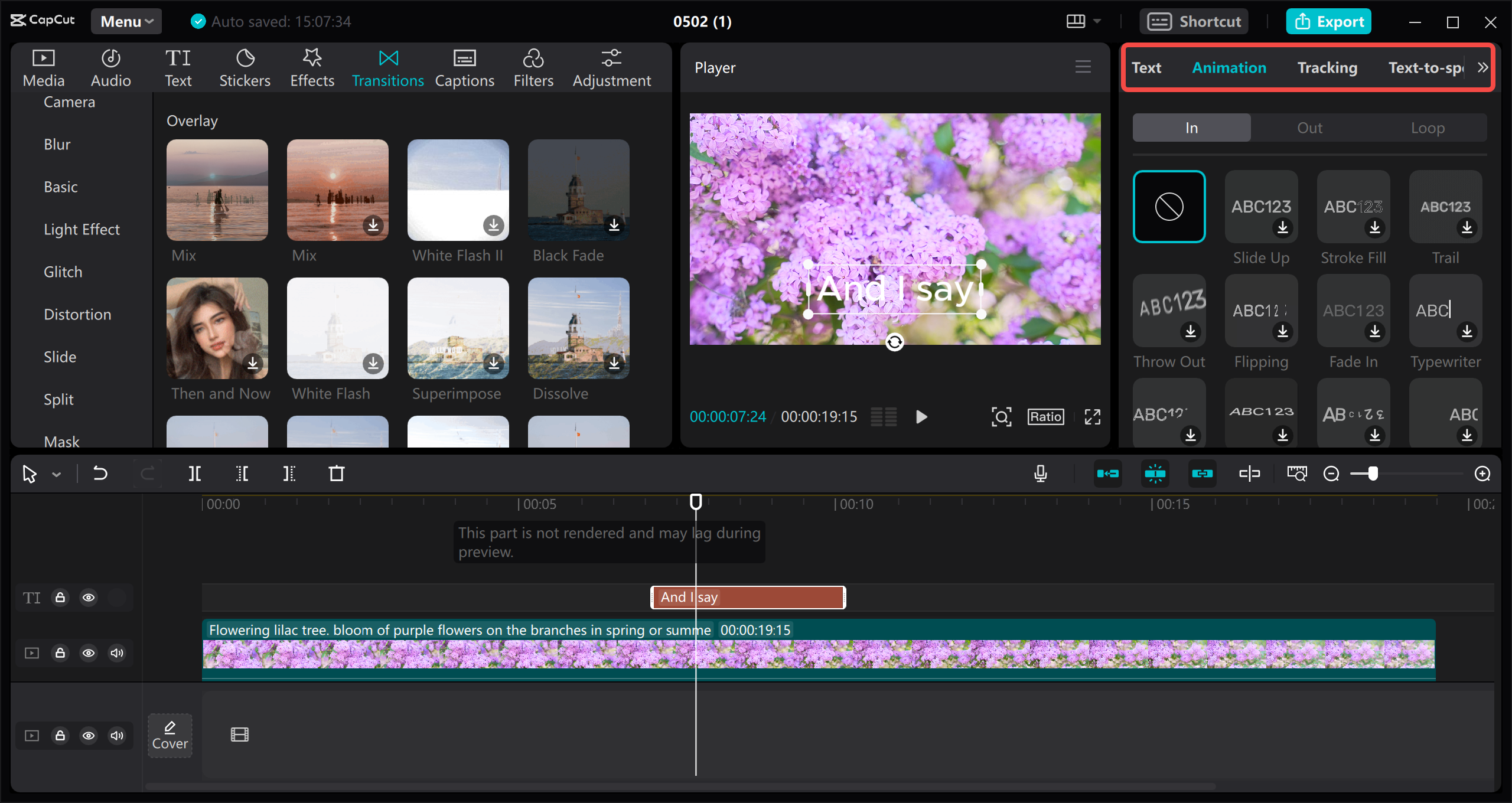Select the None animation option
The height and width of the screenshot is (803, 1512).
click(x=1169, y=207)
